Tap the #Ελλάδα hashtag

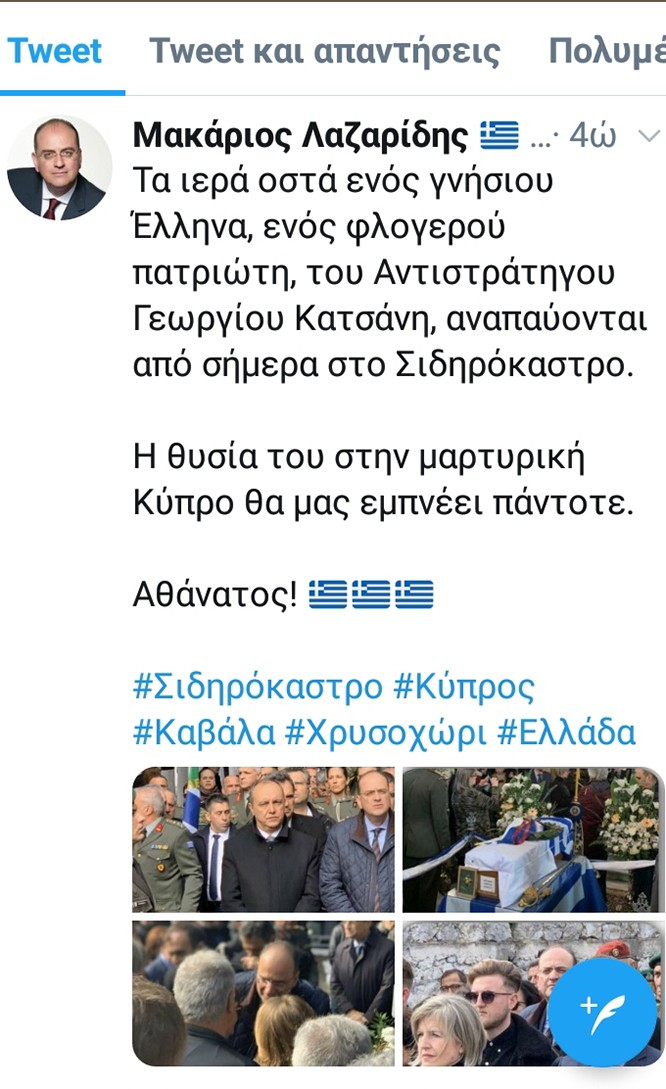567,733
